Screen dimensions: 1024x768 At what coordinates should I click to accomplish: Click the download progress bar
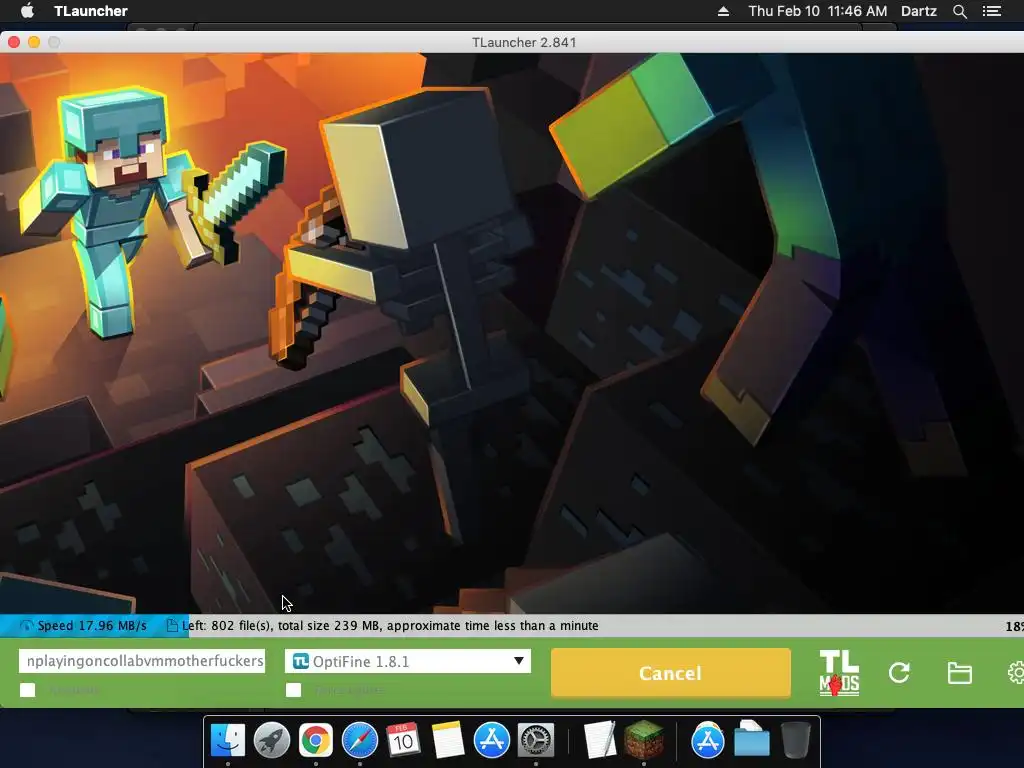coord(512,626)
